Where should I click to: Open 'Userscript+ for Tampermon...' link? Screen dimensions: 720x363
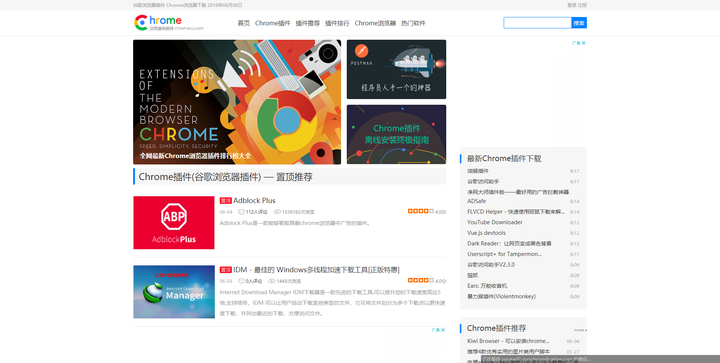[x=505, y=254]
